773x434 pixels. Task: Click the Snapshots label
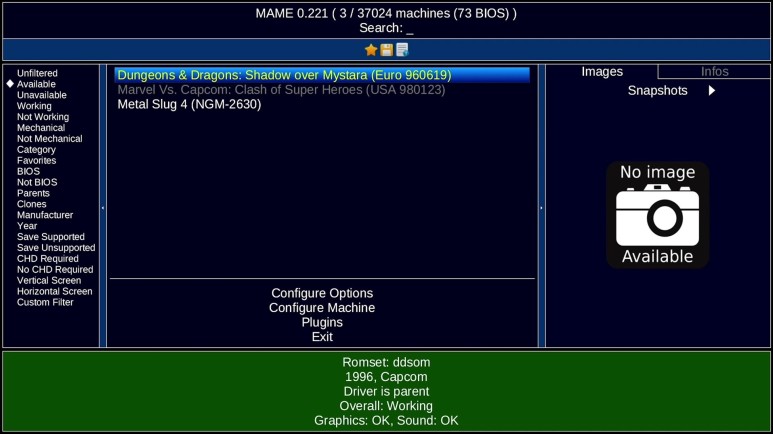point(657,91)
